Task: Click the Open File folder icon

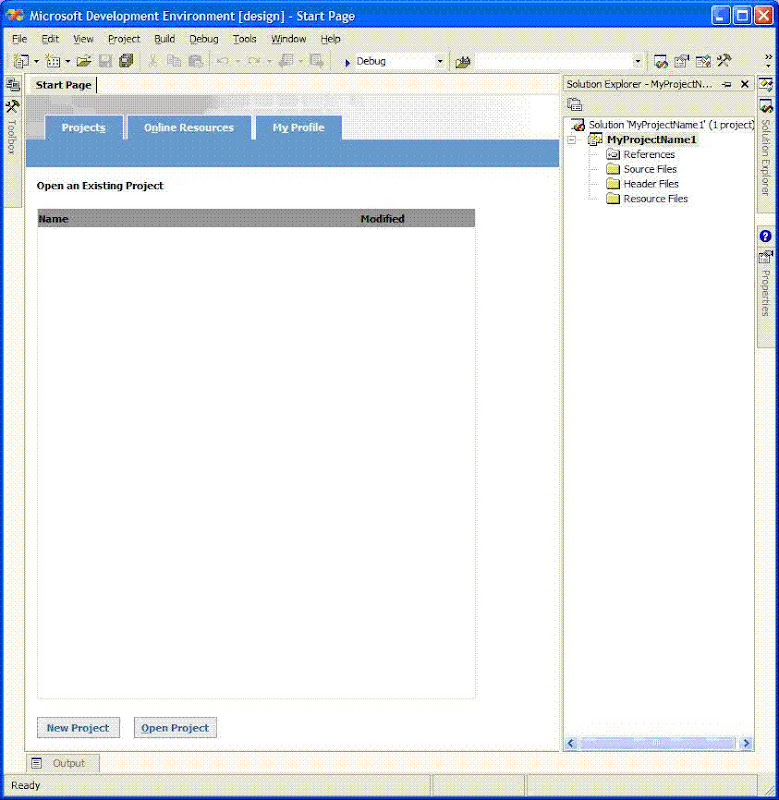Action: (84, 61)
